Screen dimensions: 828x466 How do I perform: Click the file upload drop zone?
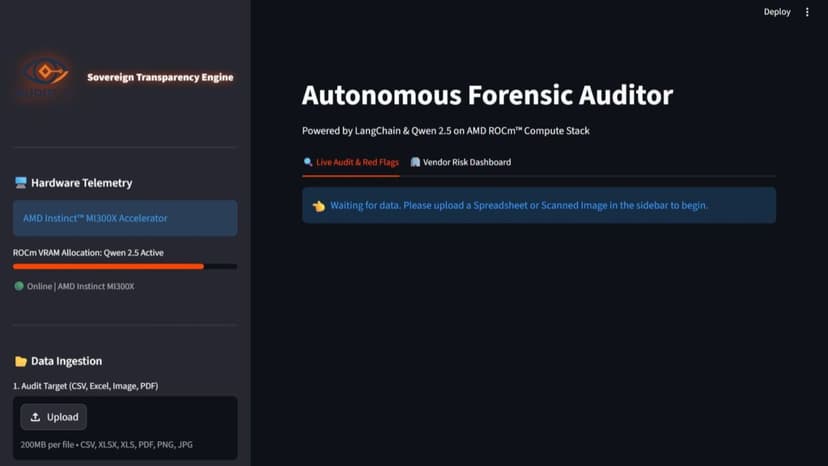(x=125, y=428)
